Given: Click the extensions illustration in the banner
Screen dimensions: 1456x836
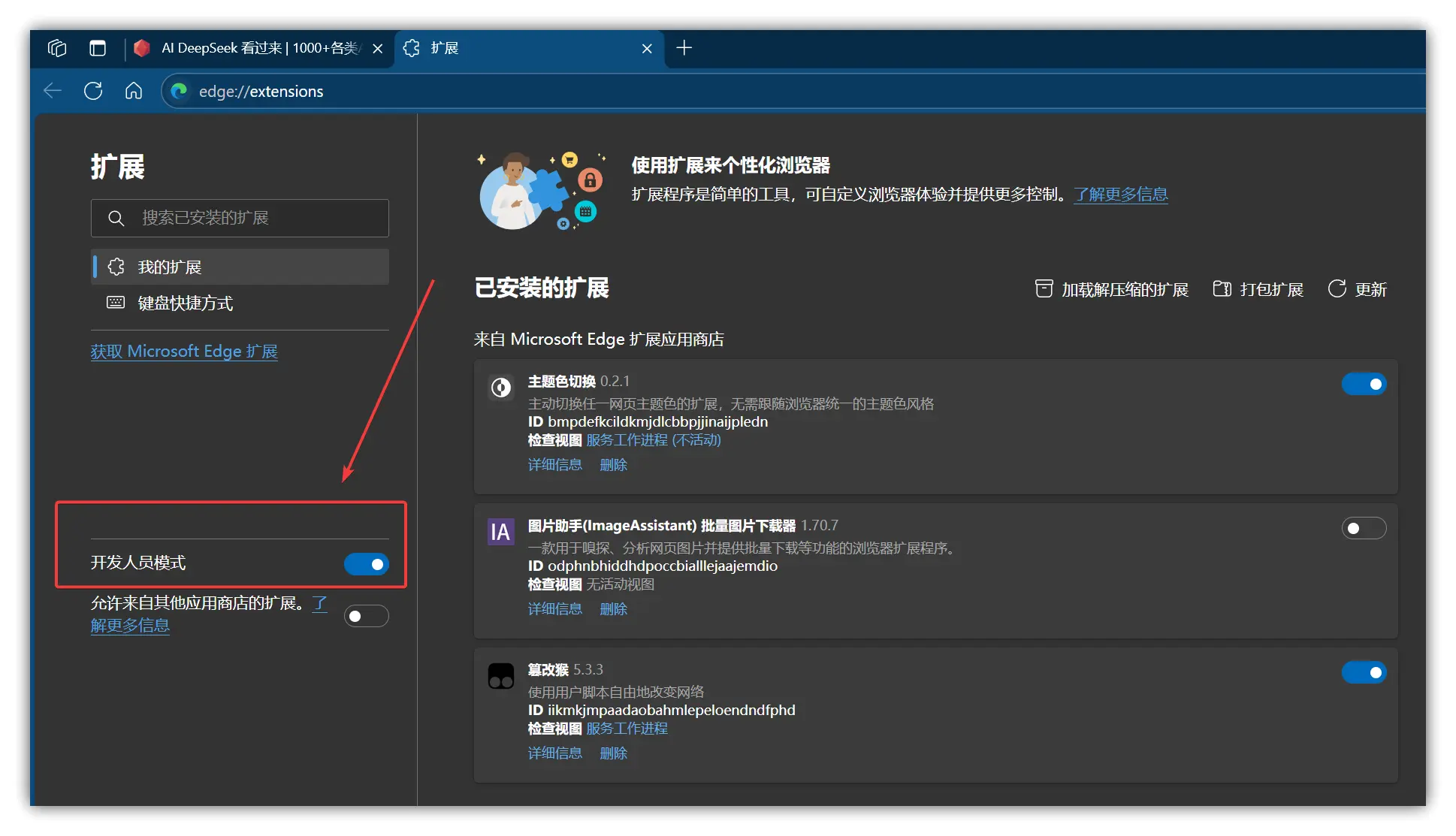Looking at the screenshot, I should (542, 191).
